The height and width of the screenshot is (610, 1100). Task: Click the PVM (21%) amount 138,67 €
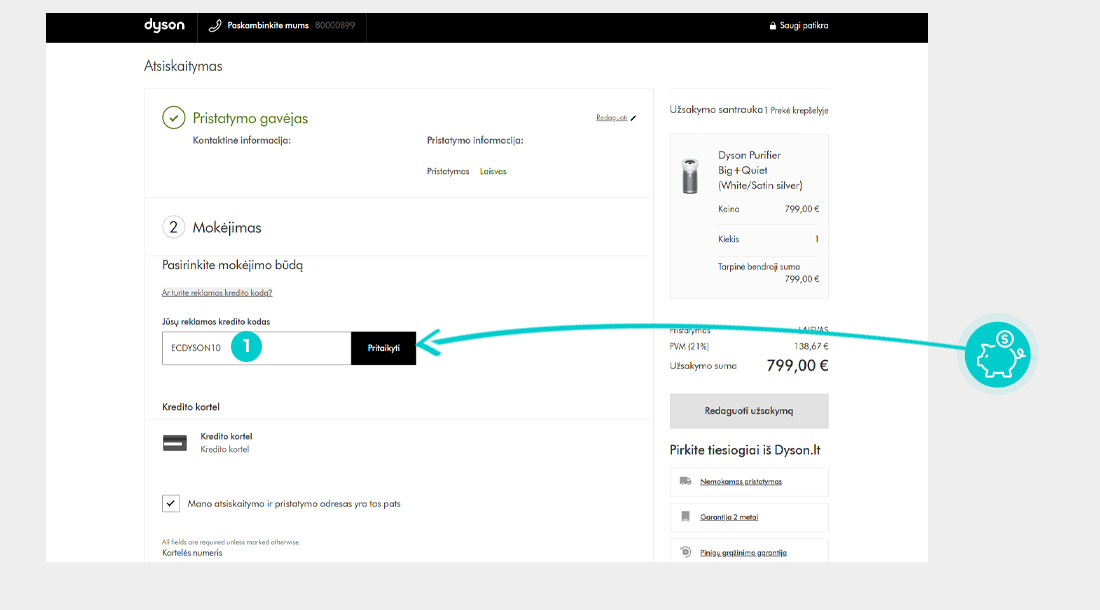pyautogui.click(x=811, y=346)
